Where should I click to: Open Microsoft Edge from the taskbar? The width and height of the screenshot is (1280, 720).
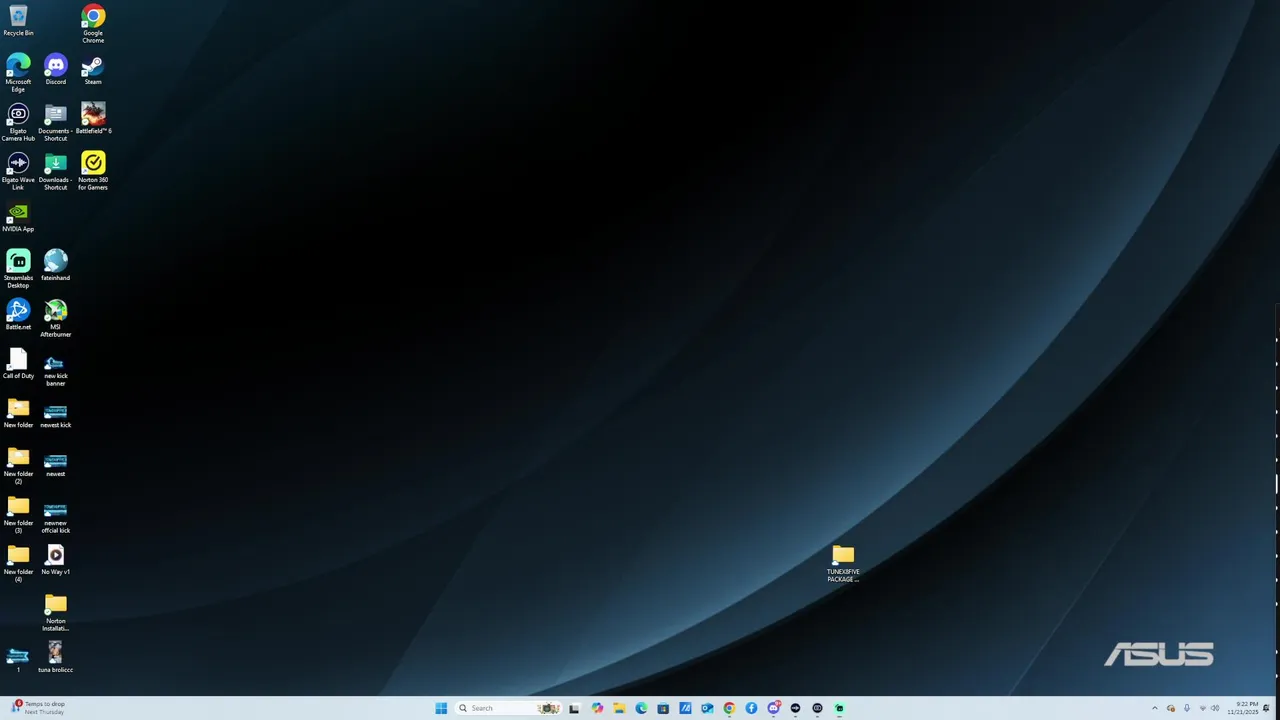tap(641, 708)
